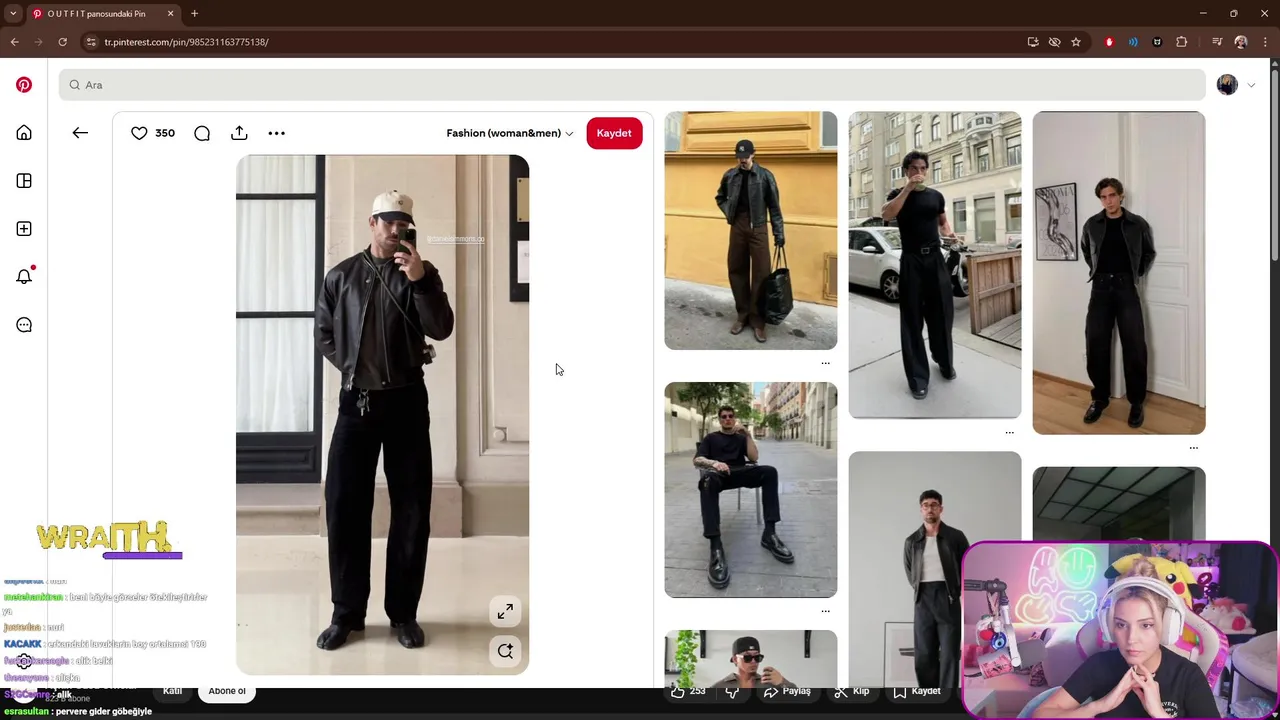Image resolution: width=1280 pixels, height=720 pixels.
Task: Click Chrome back navigation arrow
Action: coord(15,42)
